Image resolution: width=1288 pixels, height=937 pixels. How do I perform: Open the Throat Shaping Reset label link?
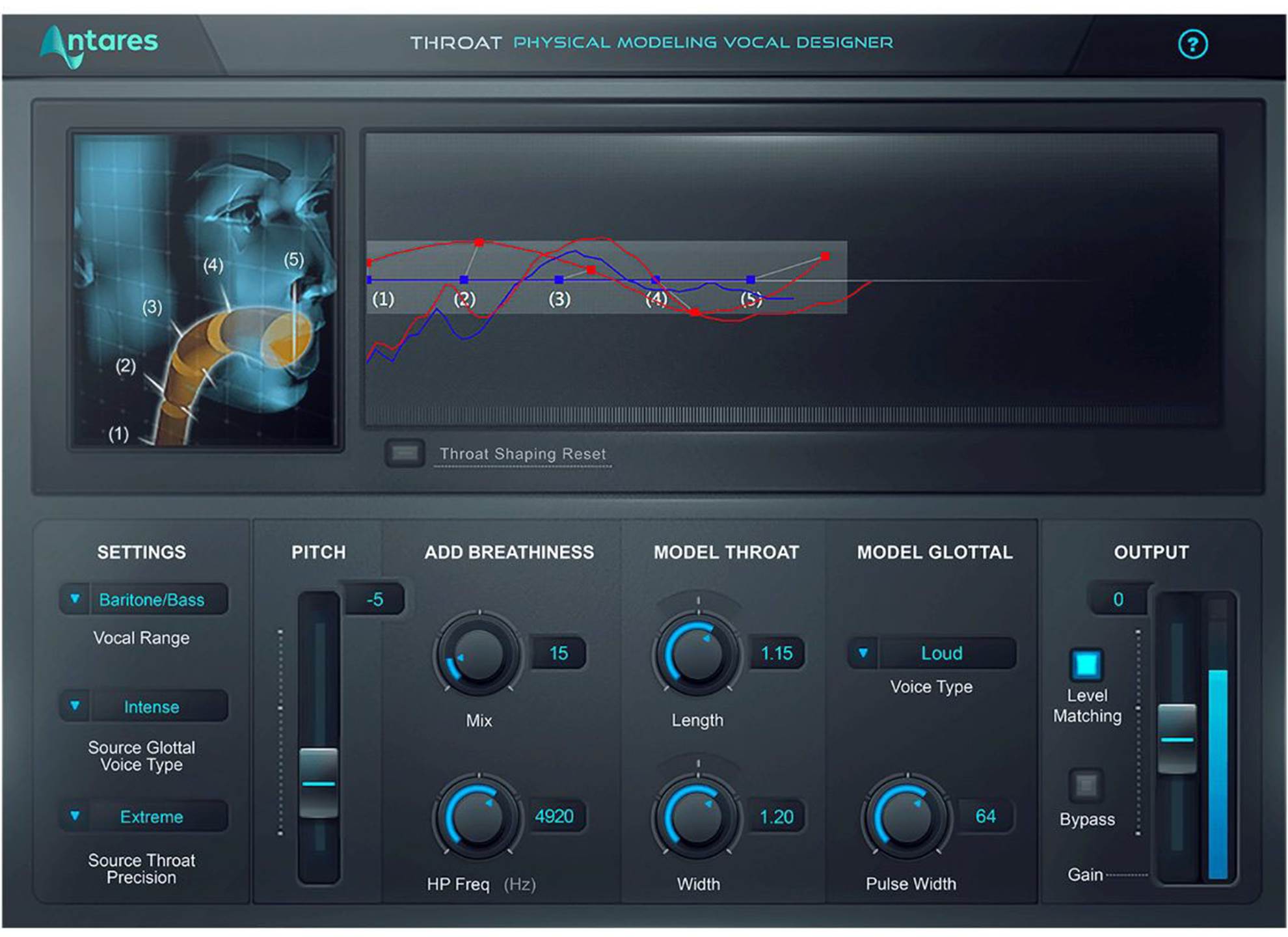coord(522,454)
